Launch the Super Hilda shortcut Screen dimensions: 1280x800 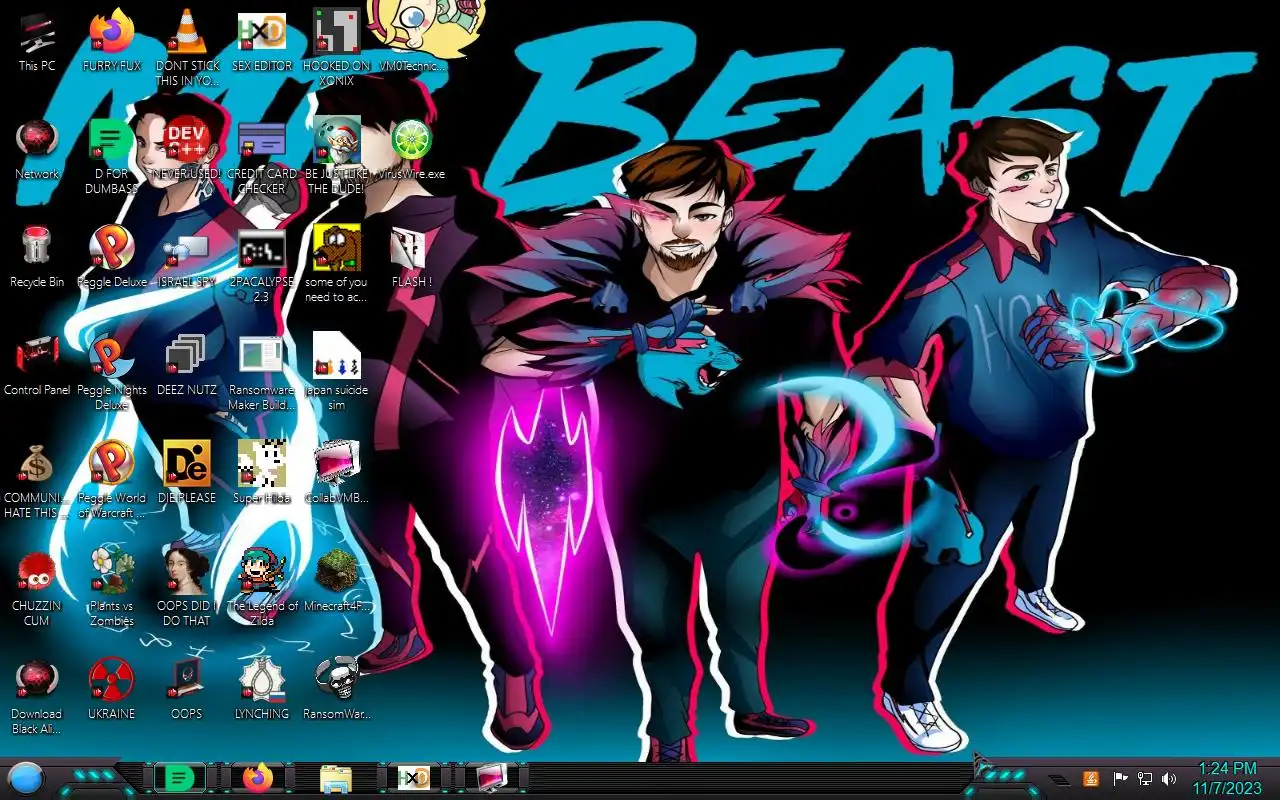coord(261,472)
